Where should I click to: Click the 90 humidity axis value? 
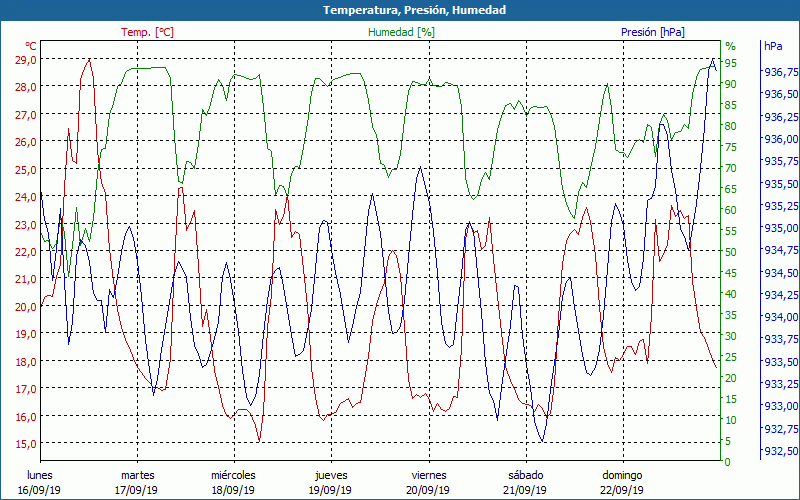(x=731, y=84)
